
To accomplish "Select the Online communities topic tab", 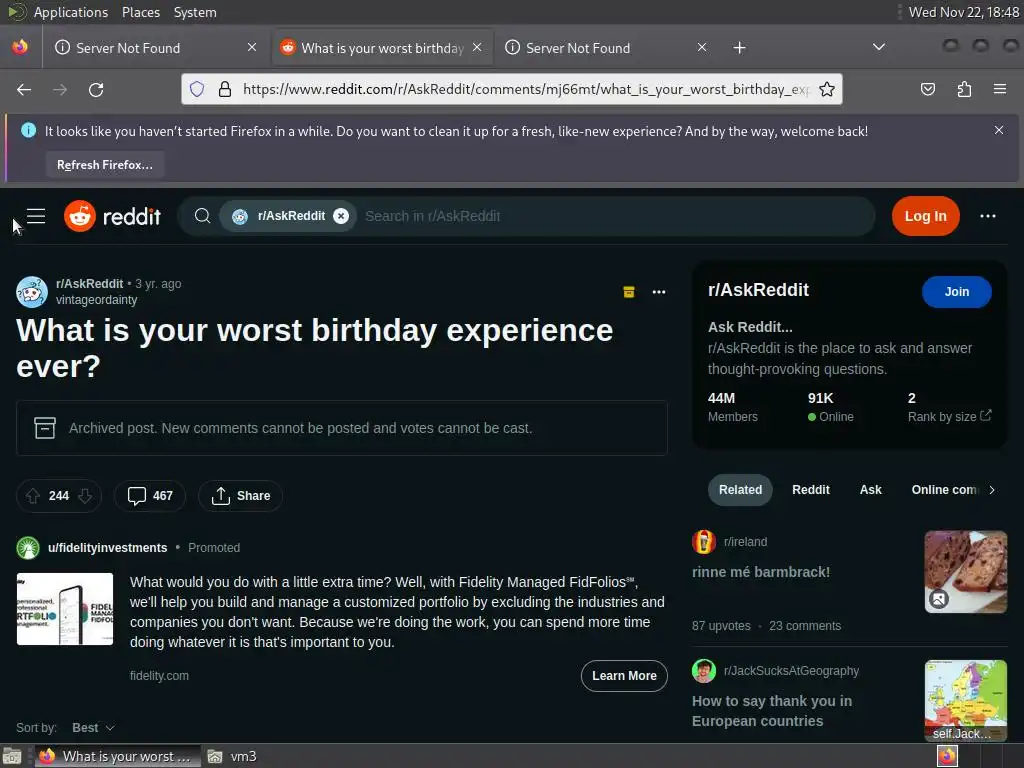I will 944,490.
